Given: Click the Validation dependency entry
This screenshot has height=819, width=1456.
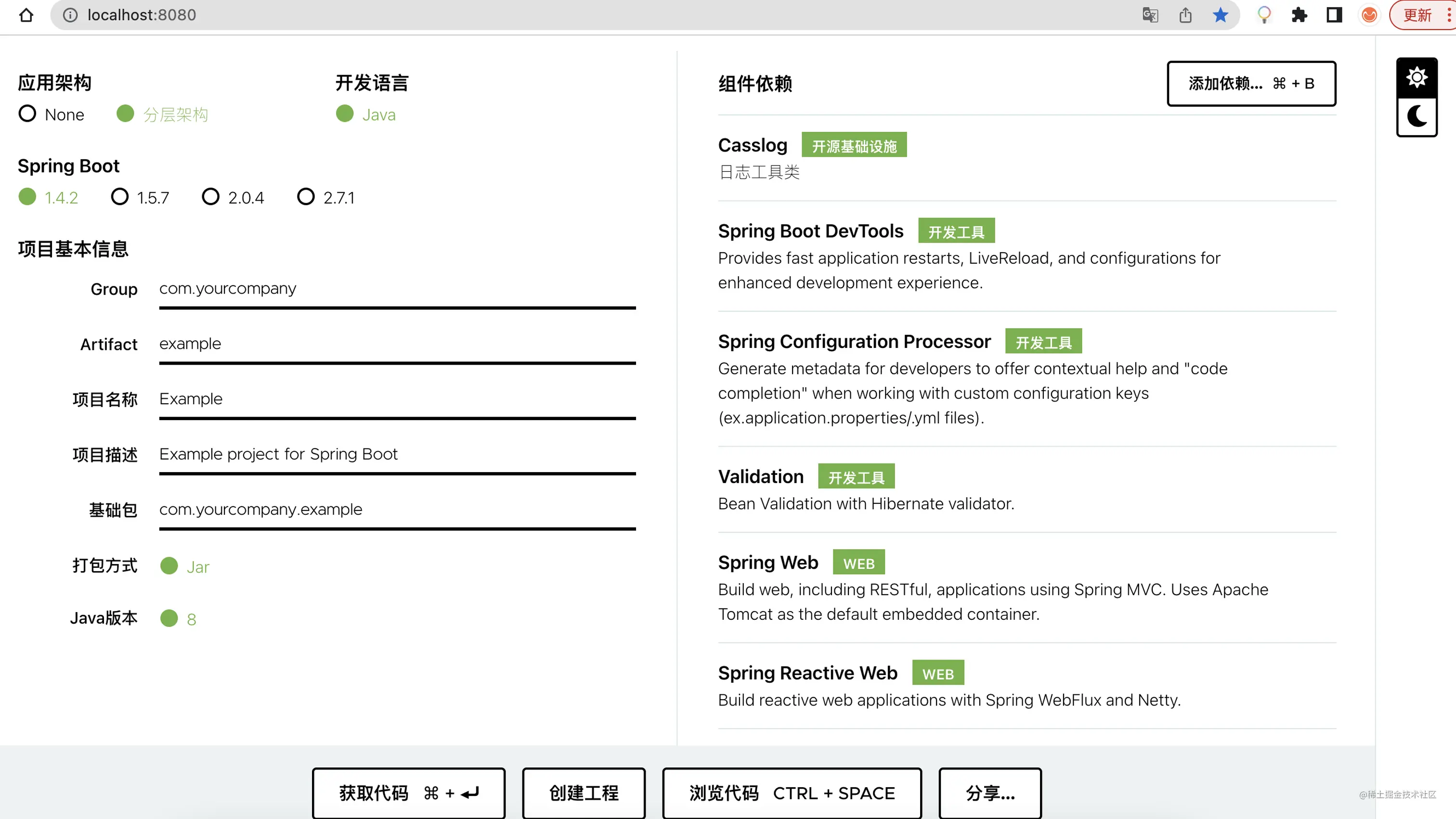Looking at the screenshot, I should tap(1027, 490).
